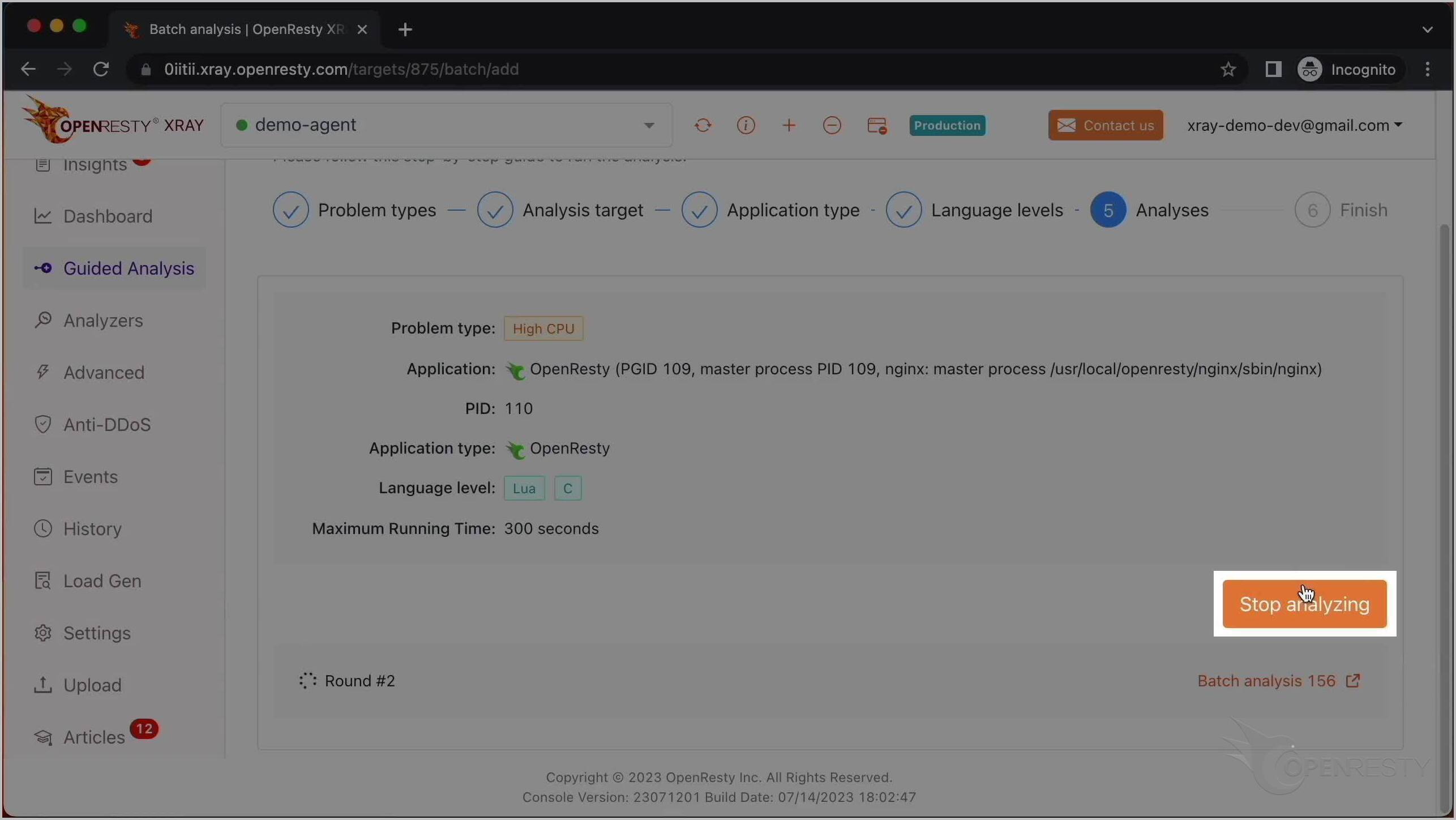The width and height of the screenshot is (1456, 820).
Task: Open the tab search chevron in the title bar
Action: (x=1428, y=29)
